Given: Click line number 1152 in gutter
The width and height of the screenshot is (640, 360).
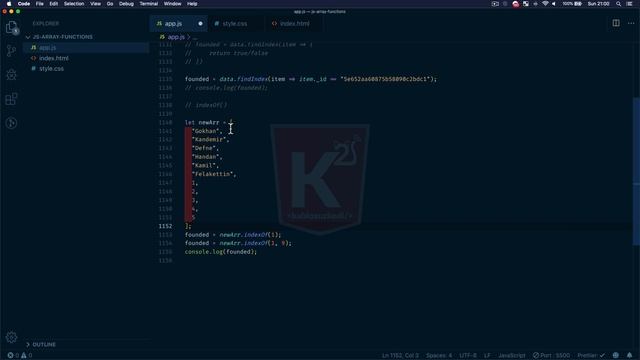Looking at the screenshot, I should tap(165, 226).
